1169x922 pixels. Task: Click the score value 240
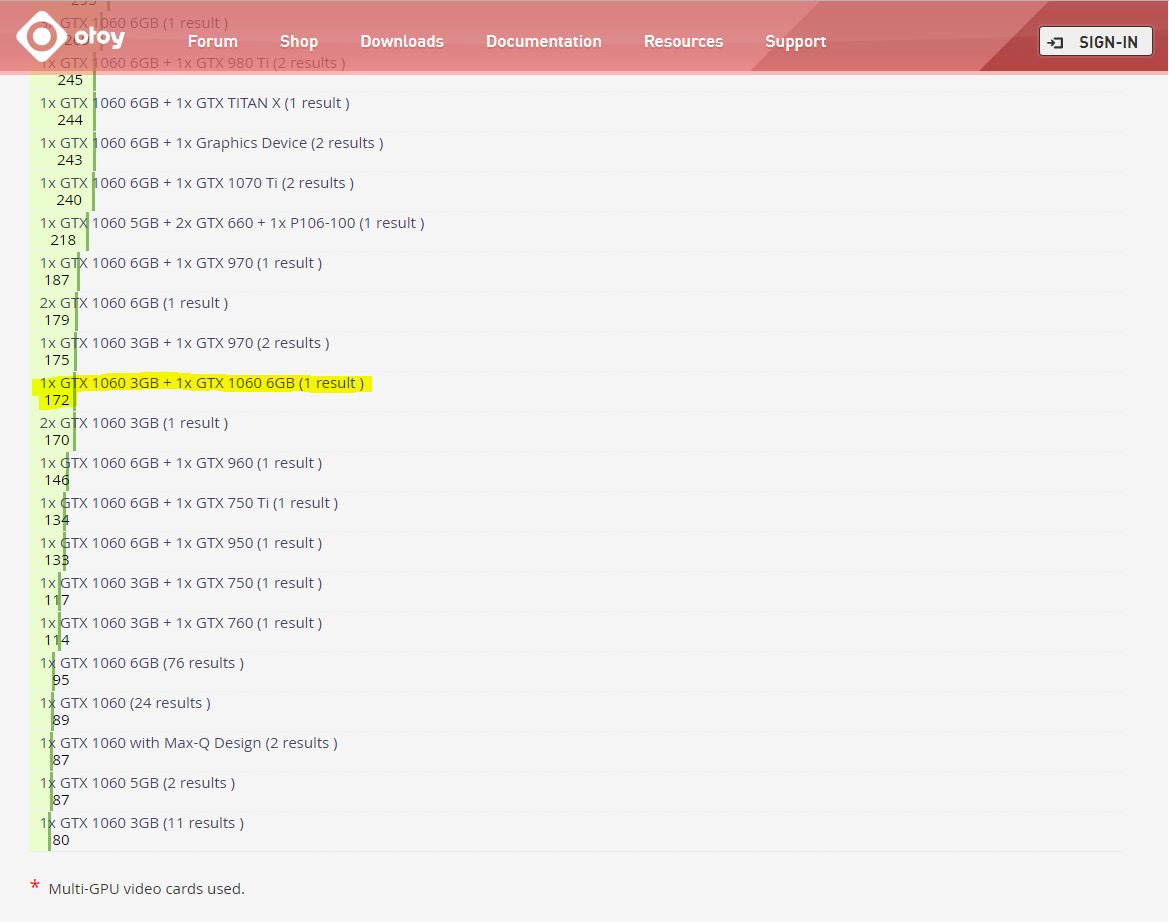pyautogui.click(x=69, y=200)
